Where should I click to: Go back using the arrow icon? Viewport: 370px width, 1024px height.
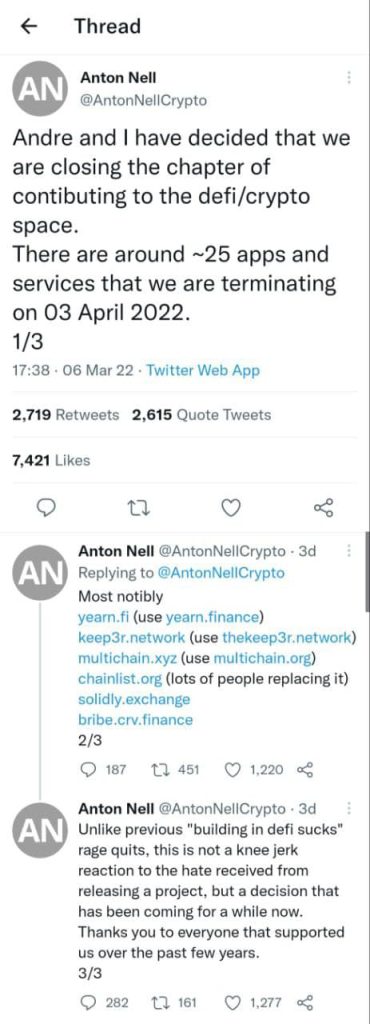[27, 26]
